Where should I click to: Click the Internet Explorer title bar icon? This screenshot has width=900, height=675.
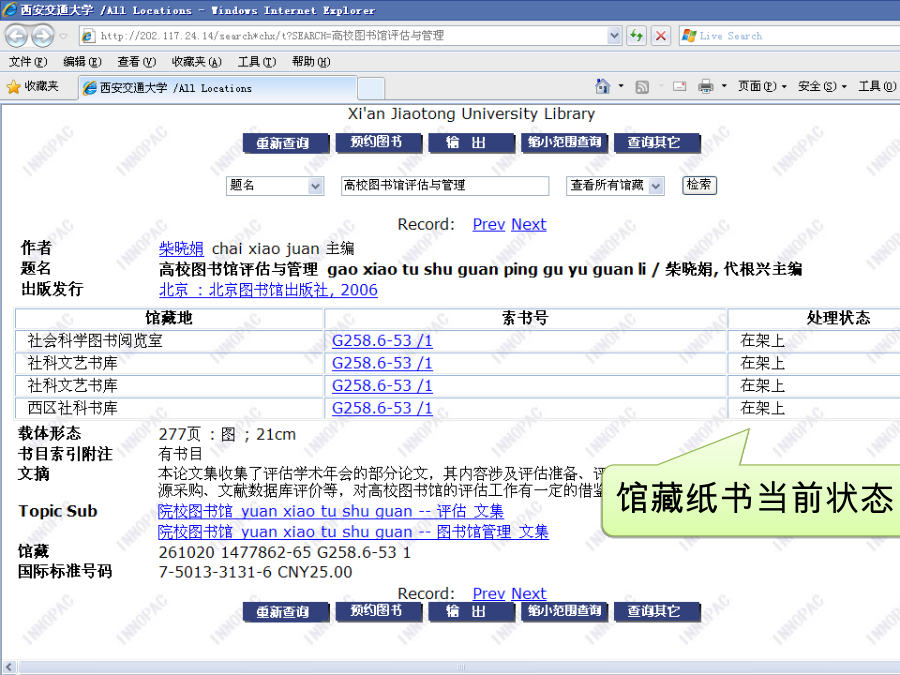click(10, 10)
